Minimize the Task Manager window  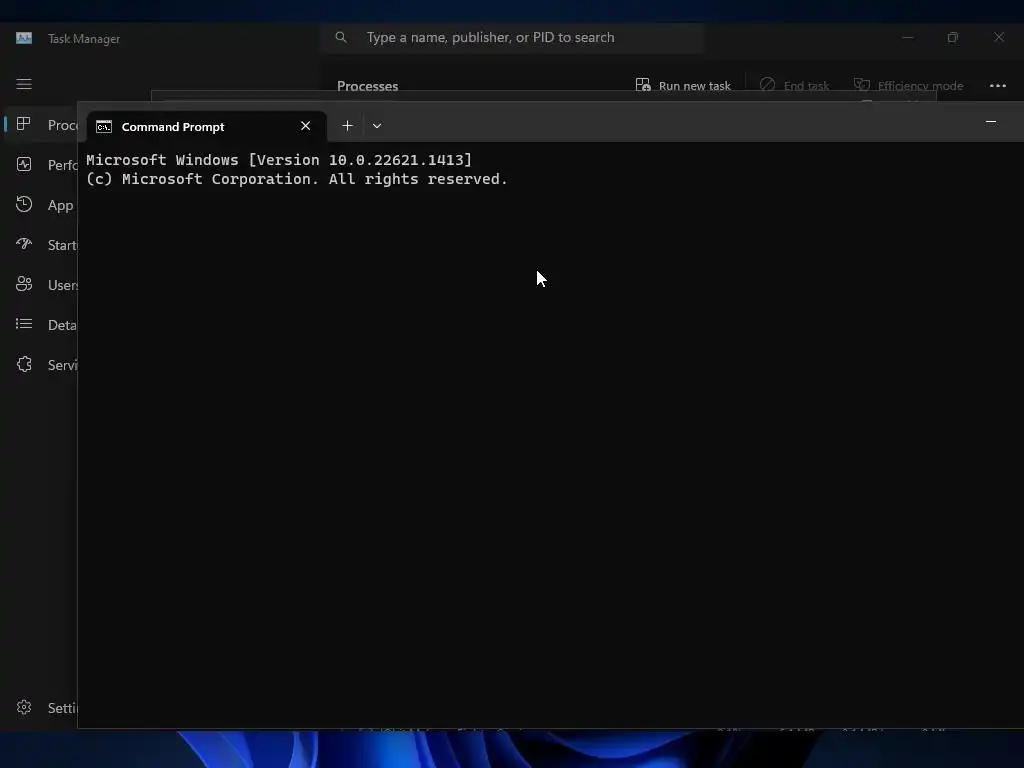click(908, 37)
